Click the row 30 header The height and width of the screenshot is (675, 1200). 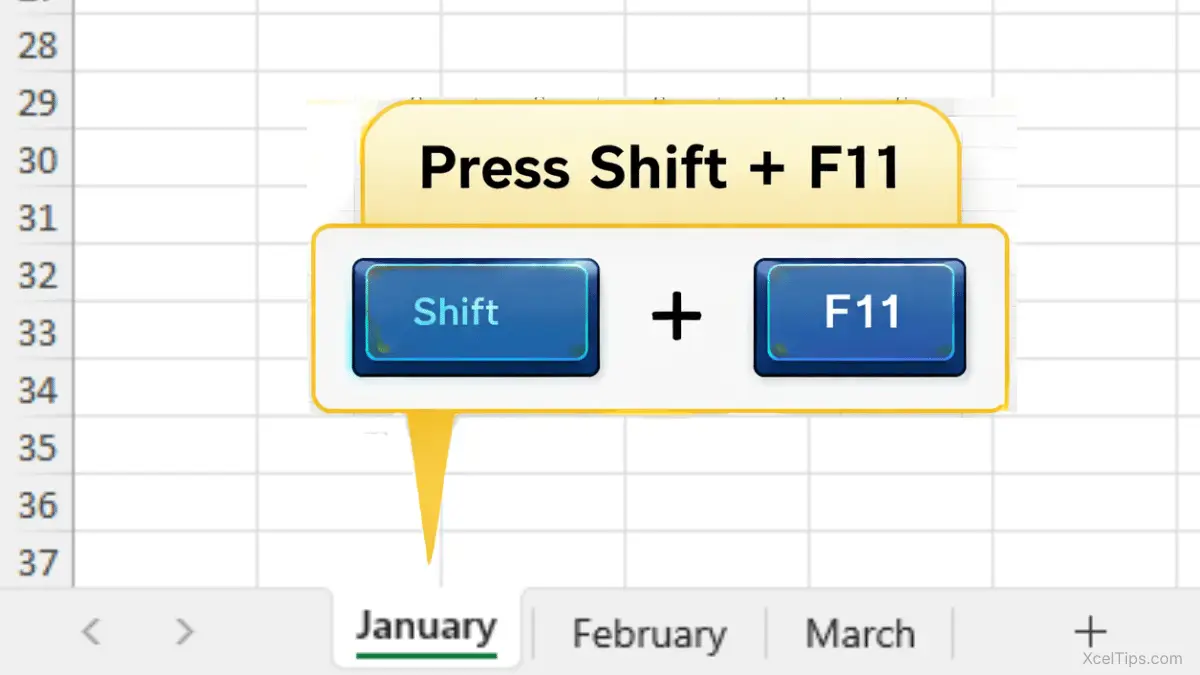tap(37, 160)
